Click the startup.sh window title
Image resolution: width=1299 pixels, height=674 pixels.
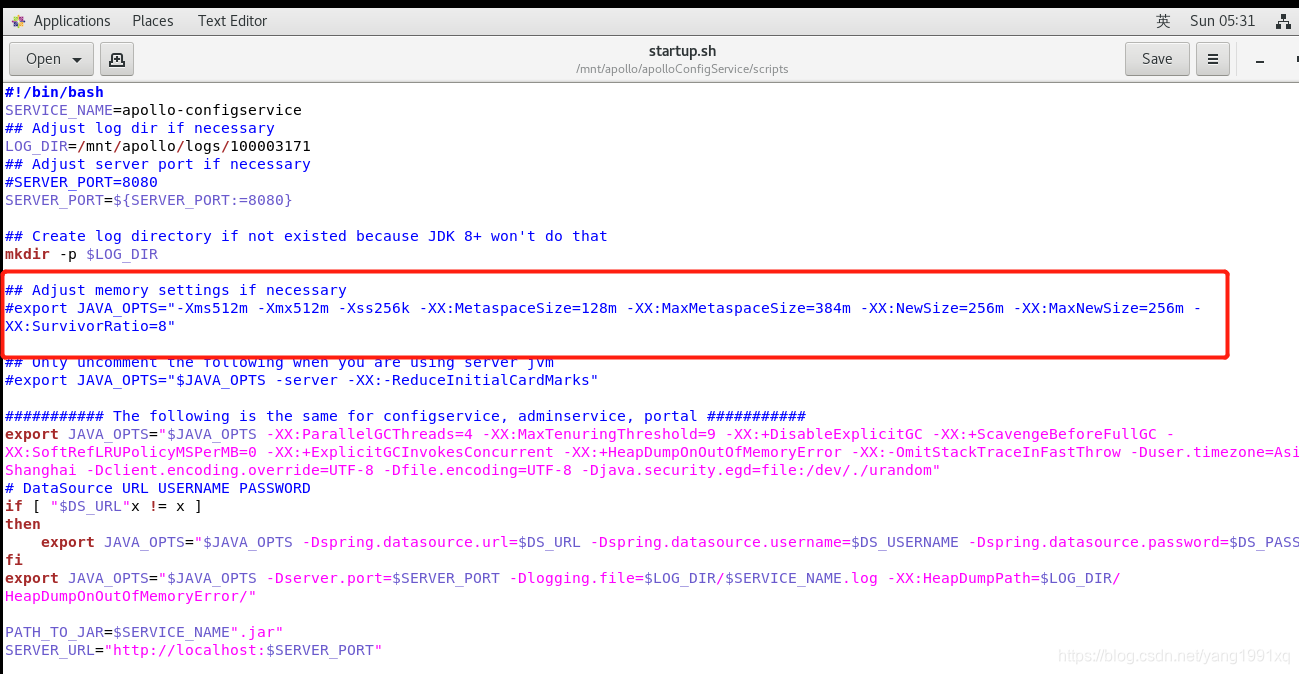pyautogui.click(x=682, y=51)
